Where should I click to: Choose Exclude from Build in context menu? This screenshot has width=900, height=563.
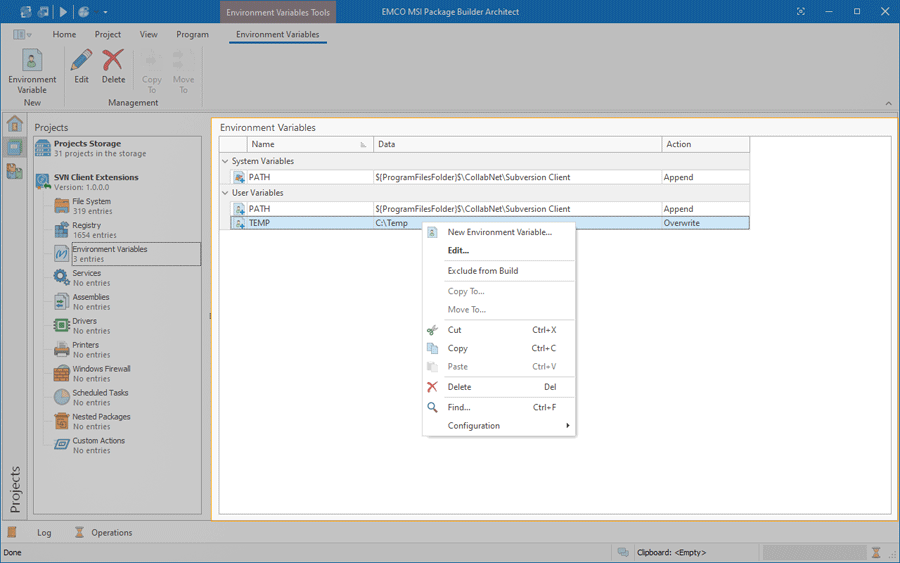(x=499, y=271)
